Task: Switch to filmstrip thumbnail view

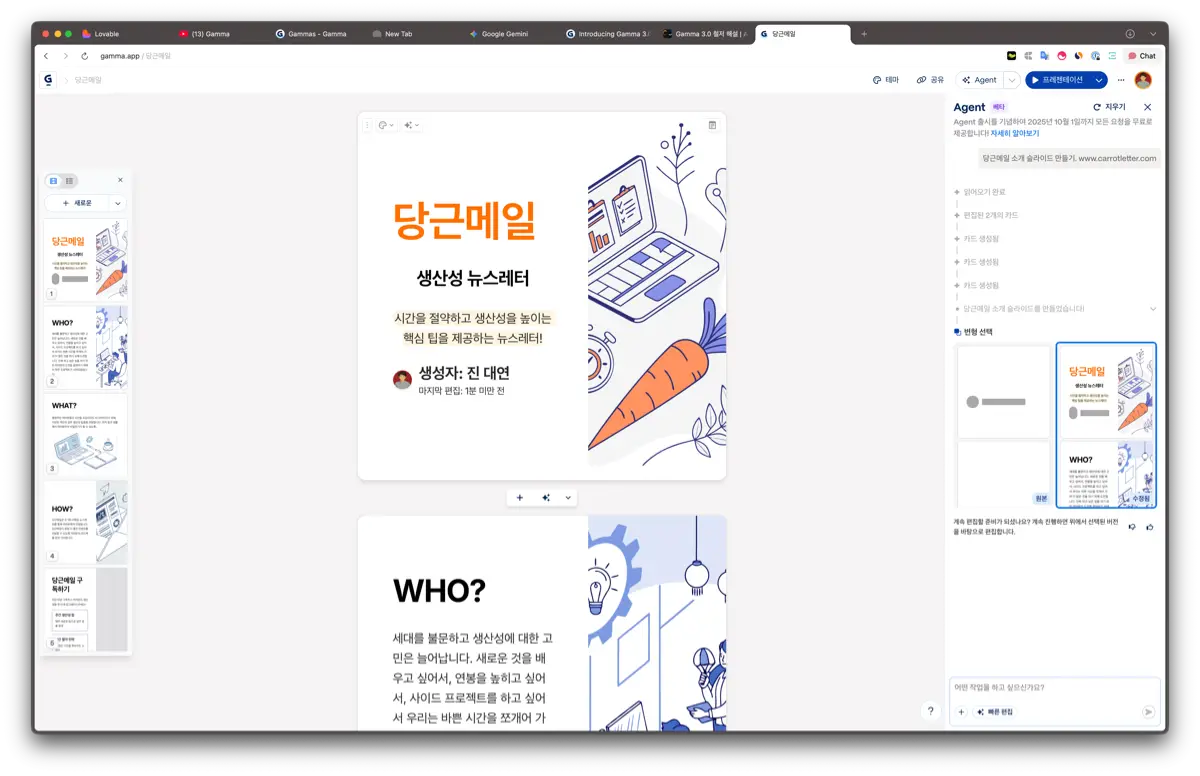Action: tap(54, 180)
